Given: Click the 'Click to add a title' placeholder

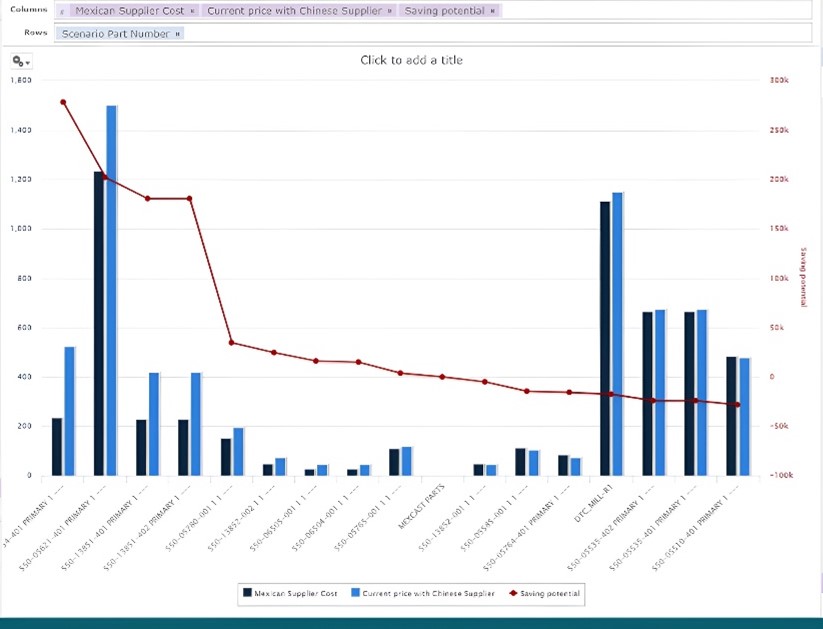Looking at the screenshot, I should point(411,60).
